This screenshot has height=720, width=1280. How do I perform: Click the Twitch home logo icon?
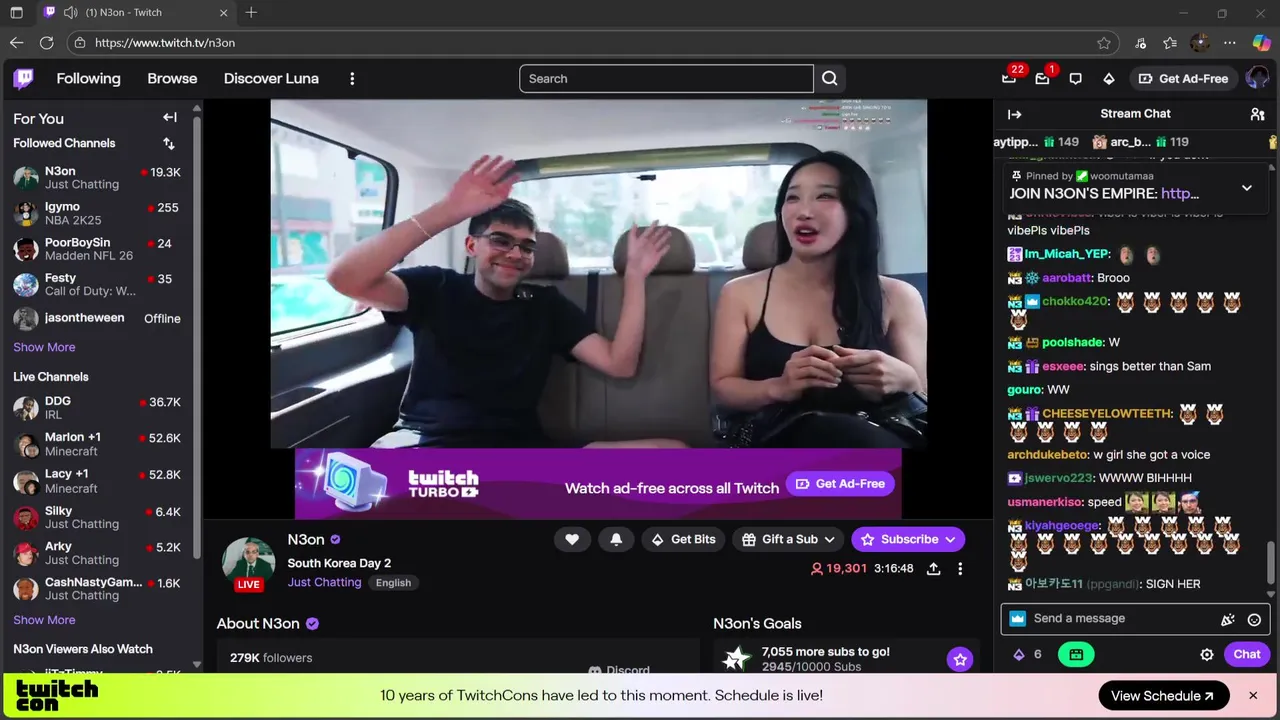point(23,78)
